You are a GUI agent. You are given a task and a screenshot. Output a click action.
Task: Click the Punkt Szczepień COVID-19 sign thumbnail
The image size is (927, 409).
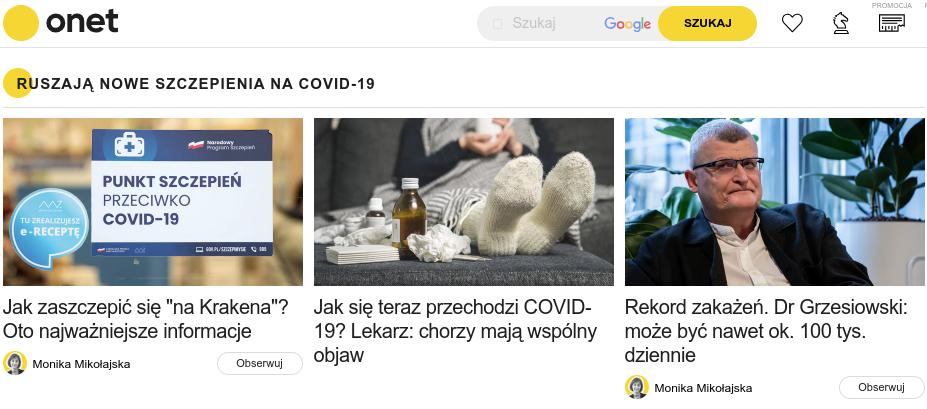pos(153,202)
